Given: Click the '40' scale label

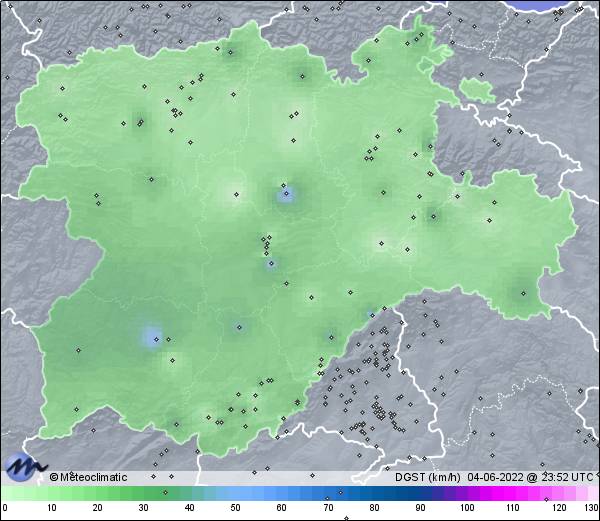Looking at the screenshot, I should (x=189, y=508).
